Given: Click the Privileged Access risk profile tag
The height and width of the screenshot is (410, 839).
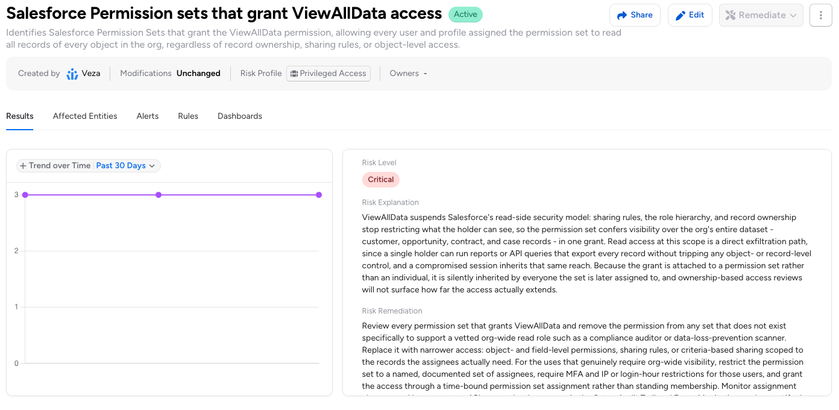Looking at the screenshot, I should [x=329, y=74].
